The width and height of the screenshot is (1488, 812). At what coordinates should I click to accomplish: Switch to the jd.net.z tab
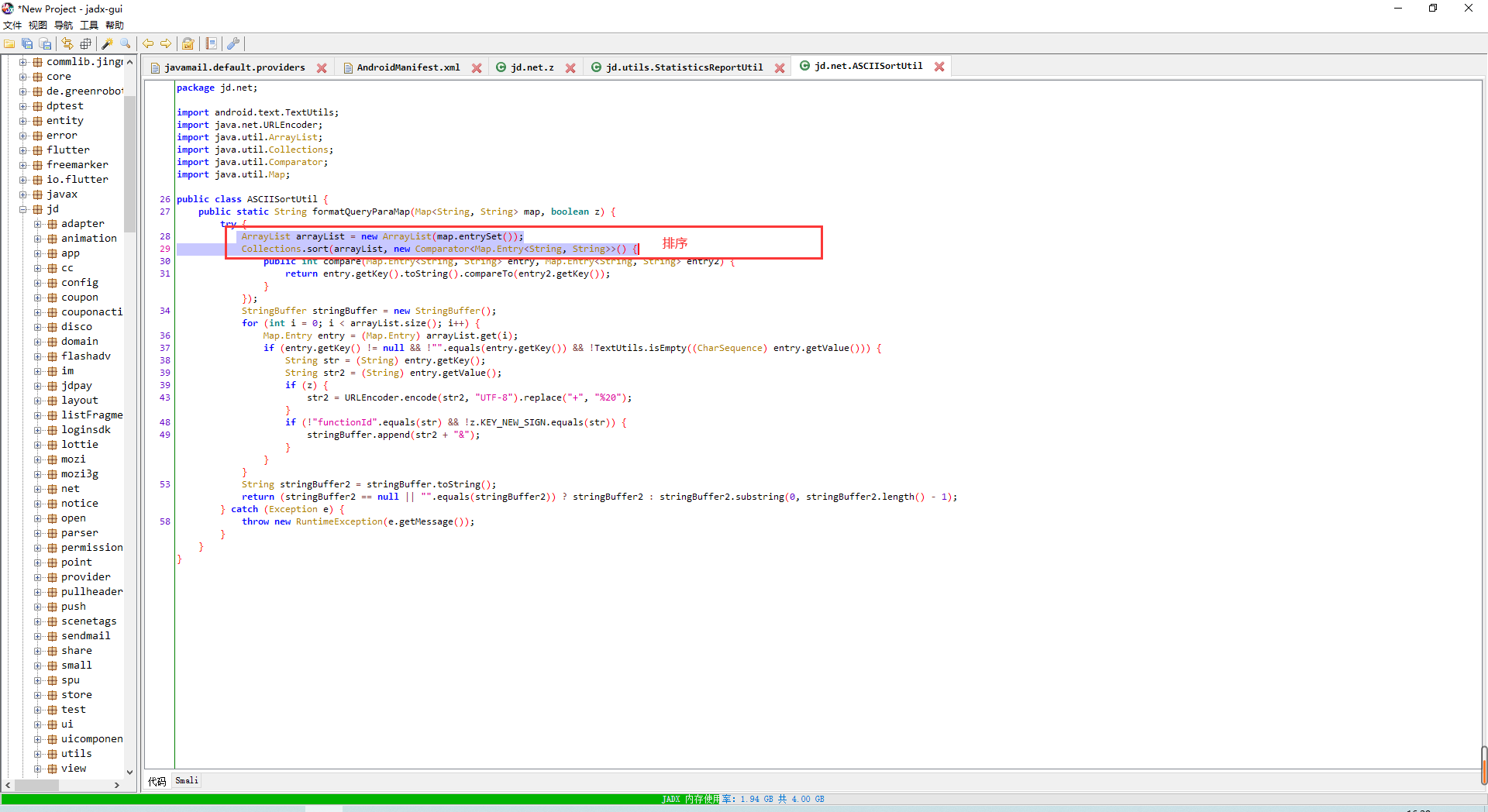[532, 67]
